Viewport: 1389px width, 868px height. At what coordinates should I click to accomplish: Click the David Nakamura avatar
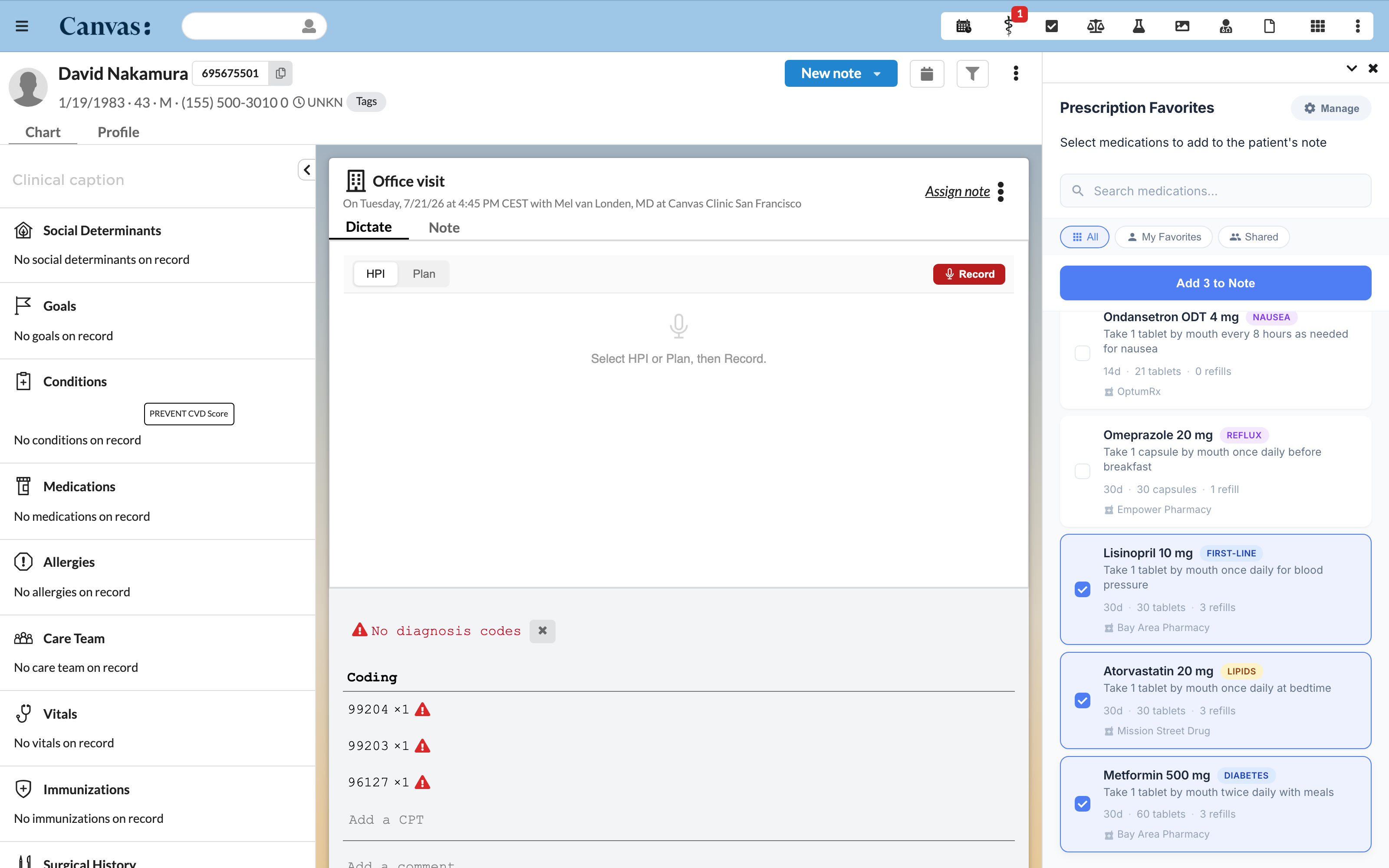[28, 87]
